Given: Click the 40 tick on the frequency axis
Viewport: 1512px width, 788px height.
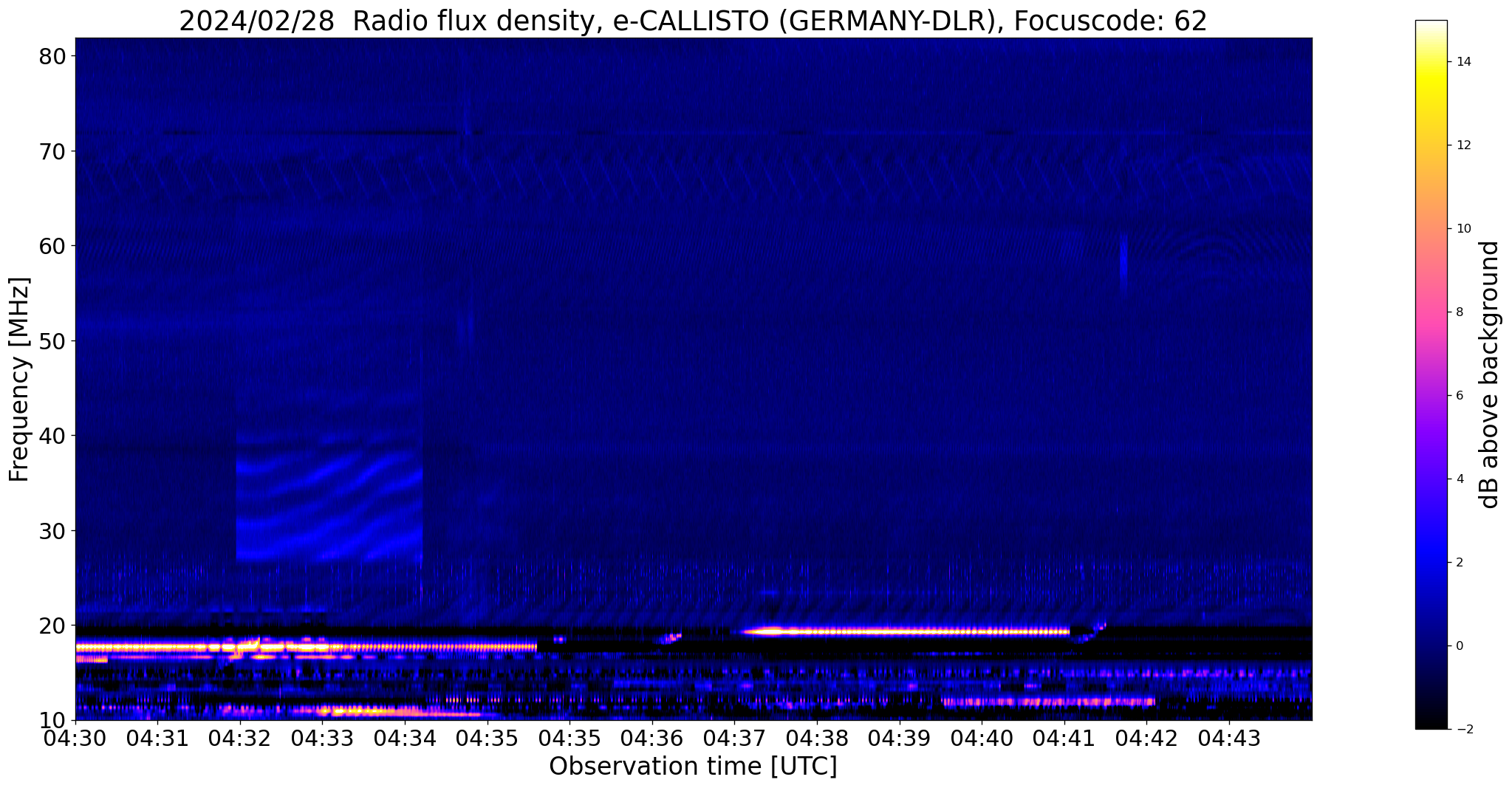Looking at the screenshot, I should (x=53, y=436).
